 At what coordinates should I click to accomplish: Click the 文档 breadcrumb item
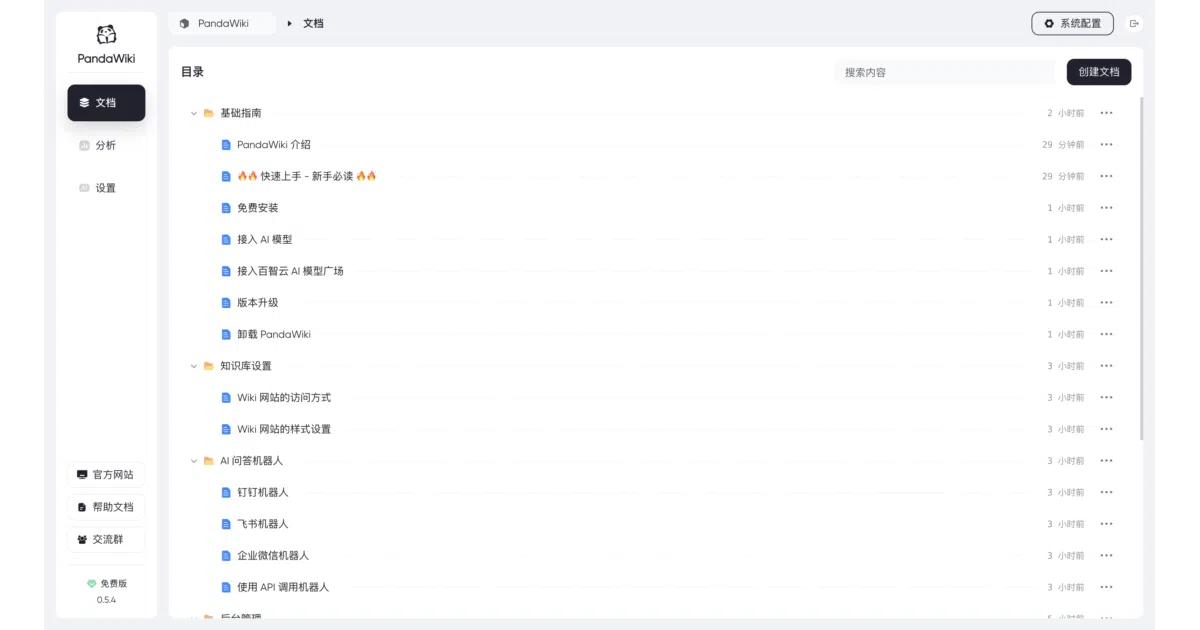tap(313, 23)
